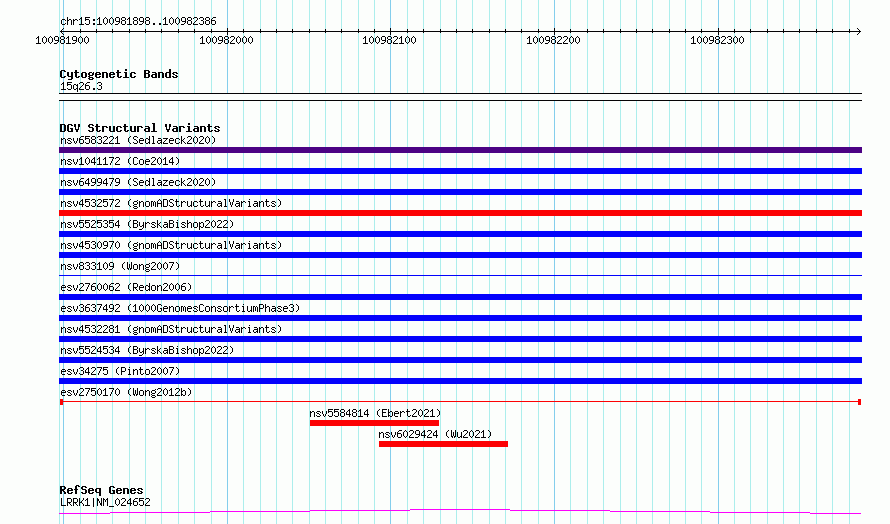
Task: Click the RefSeq Genes track title
Action: (101, 490)
